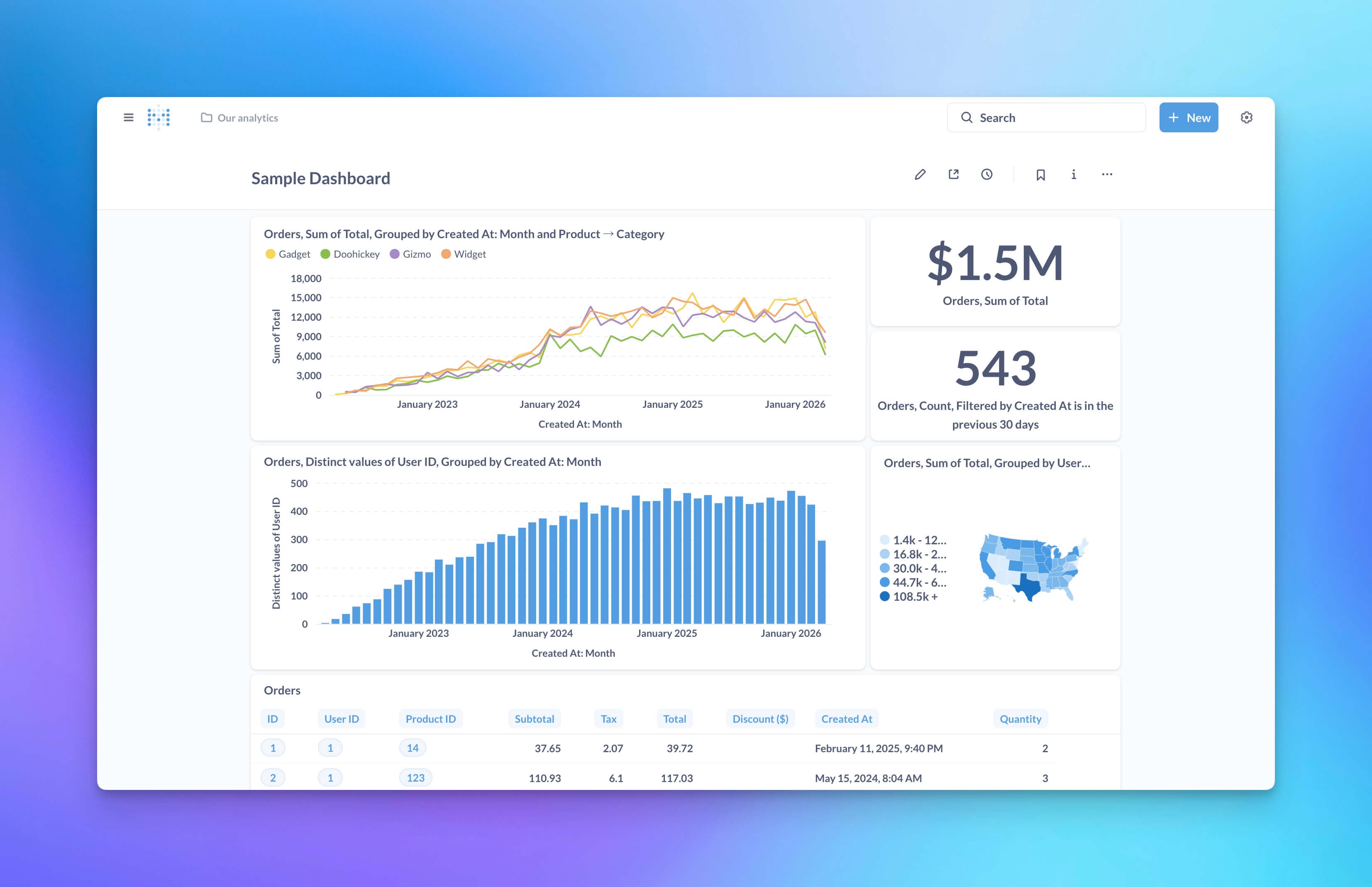Click the Metabase logo icon
This screenshot has height=887, width=1372.
pos(159,117)
